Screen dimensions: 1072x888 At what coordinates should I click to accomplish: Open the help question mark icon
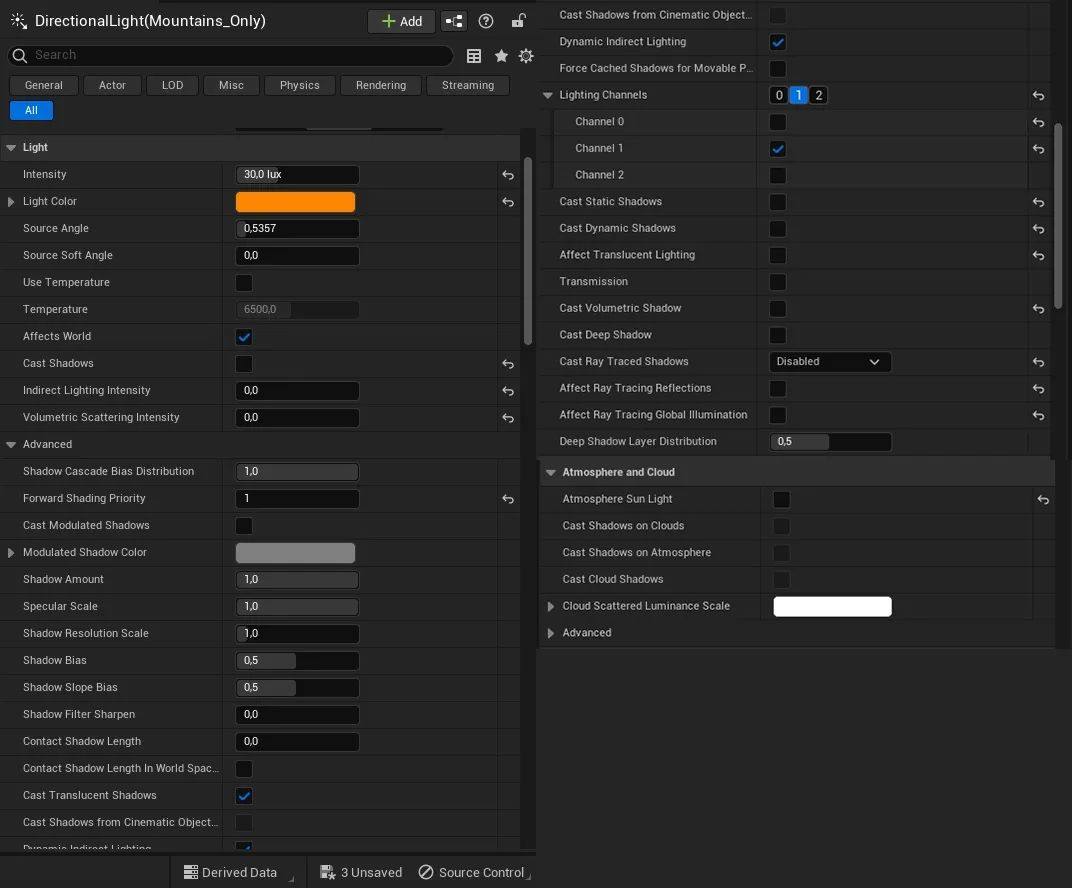(486, 21)
